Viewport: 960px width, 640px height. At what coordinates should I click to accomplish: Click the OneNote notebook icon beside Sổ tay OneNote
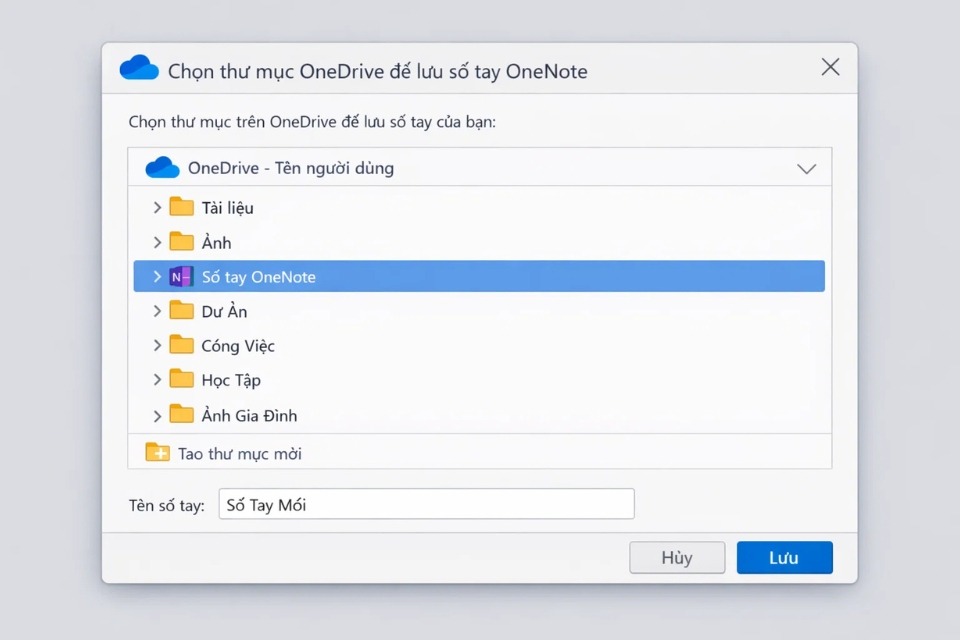182,276
